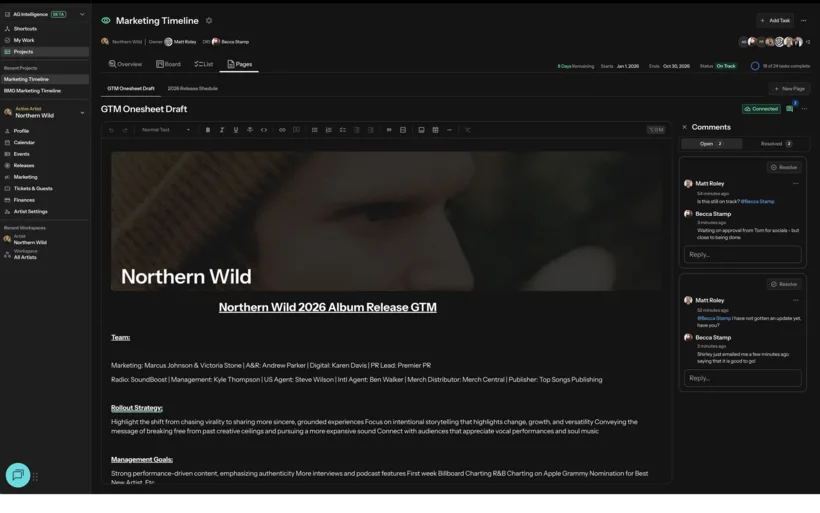
Task: Resolve the 'have not gotten an update' comment
Action: [784, 284]
